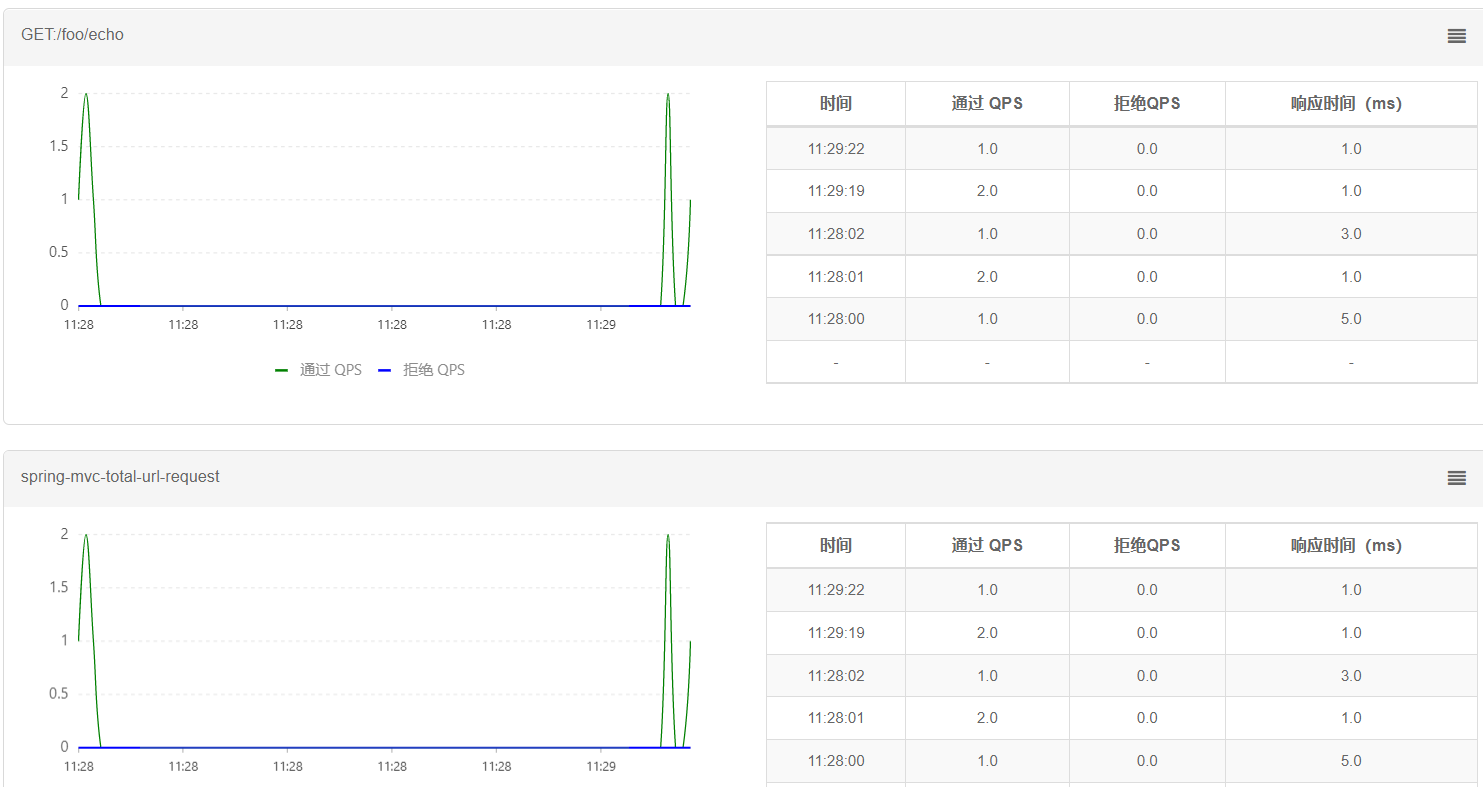
Task: Click 响应时间（ms） header in first table
Action: click(x=1351, y=104)
